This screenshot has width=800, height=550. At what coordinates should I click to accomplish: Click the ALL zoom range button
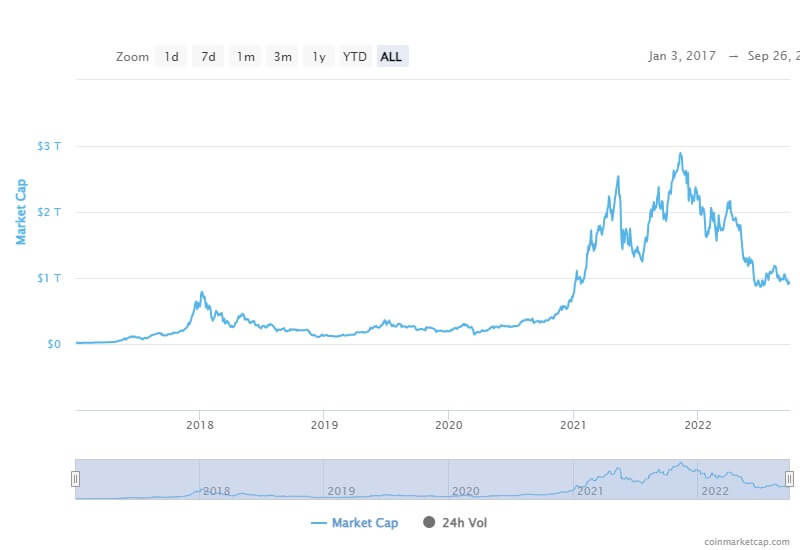pos(392,57)
